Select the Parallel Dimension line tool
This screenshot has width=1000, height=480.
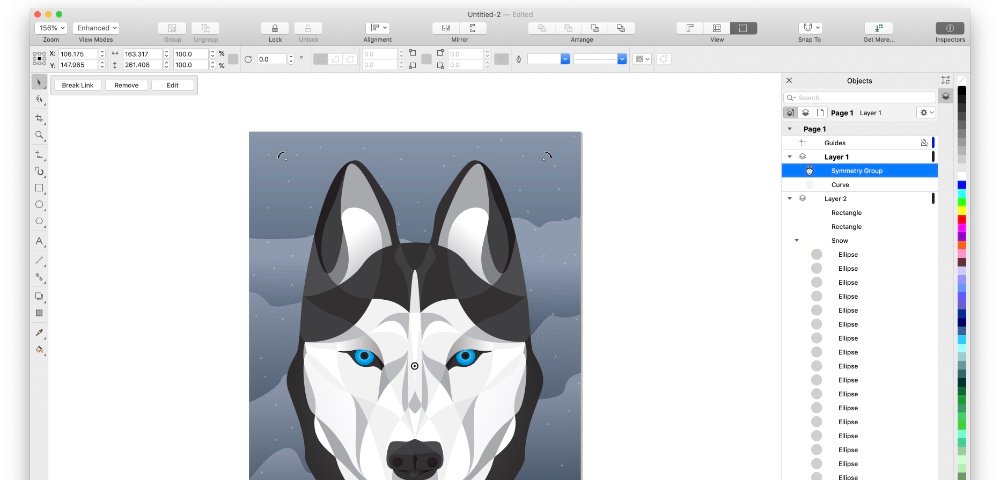40,259
